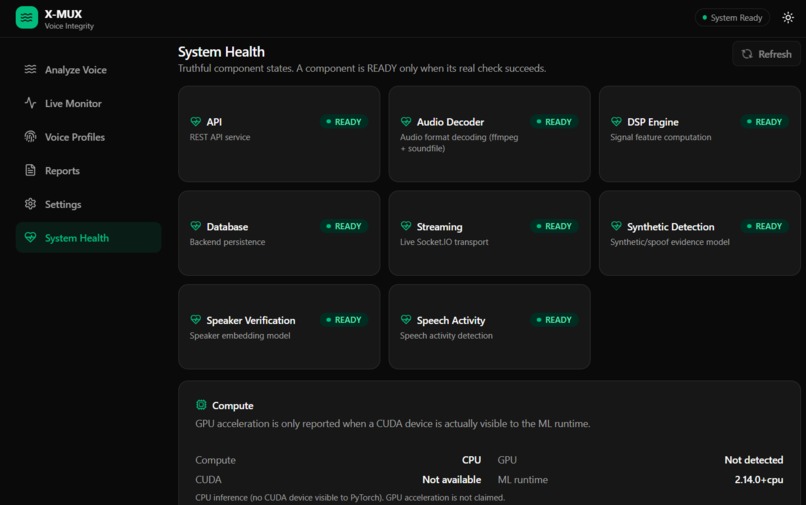Click the heart icon on Streaming card

406,226
